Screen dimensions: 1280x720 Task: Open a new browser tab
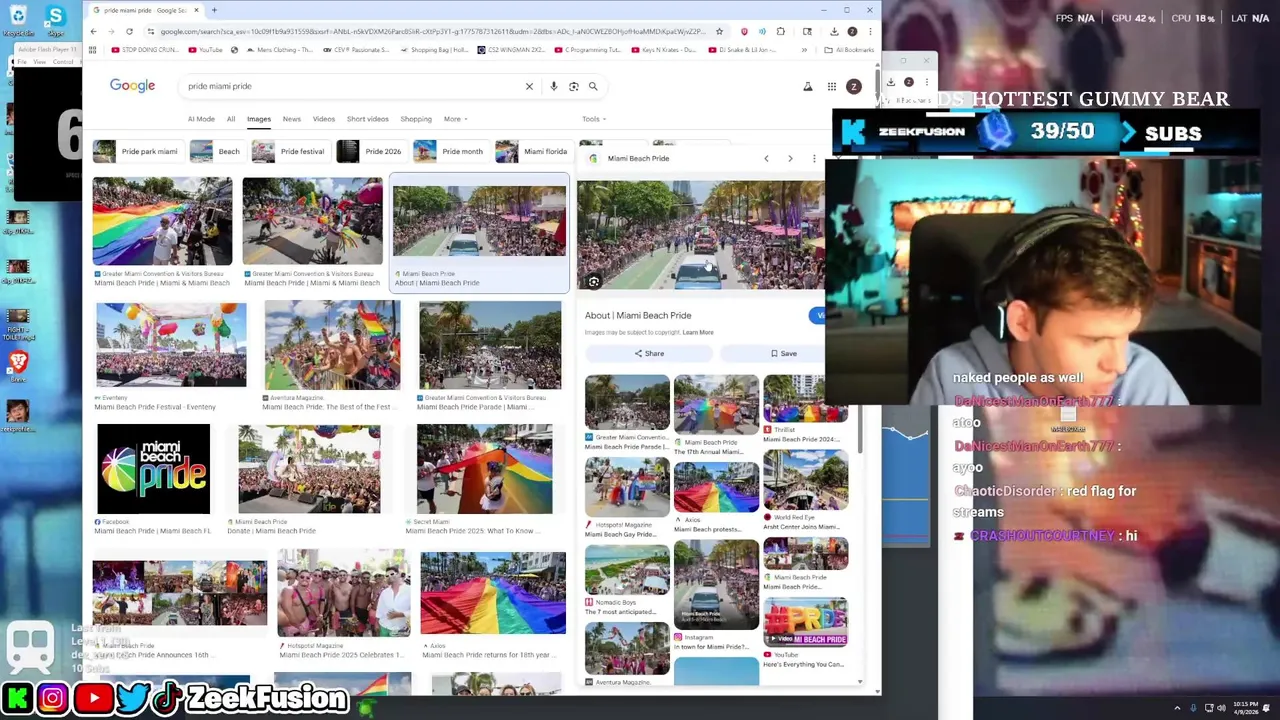pyautogui.click(x=214, y=10)
